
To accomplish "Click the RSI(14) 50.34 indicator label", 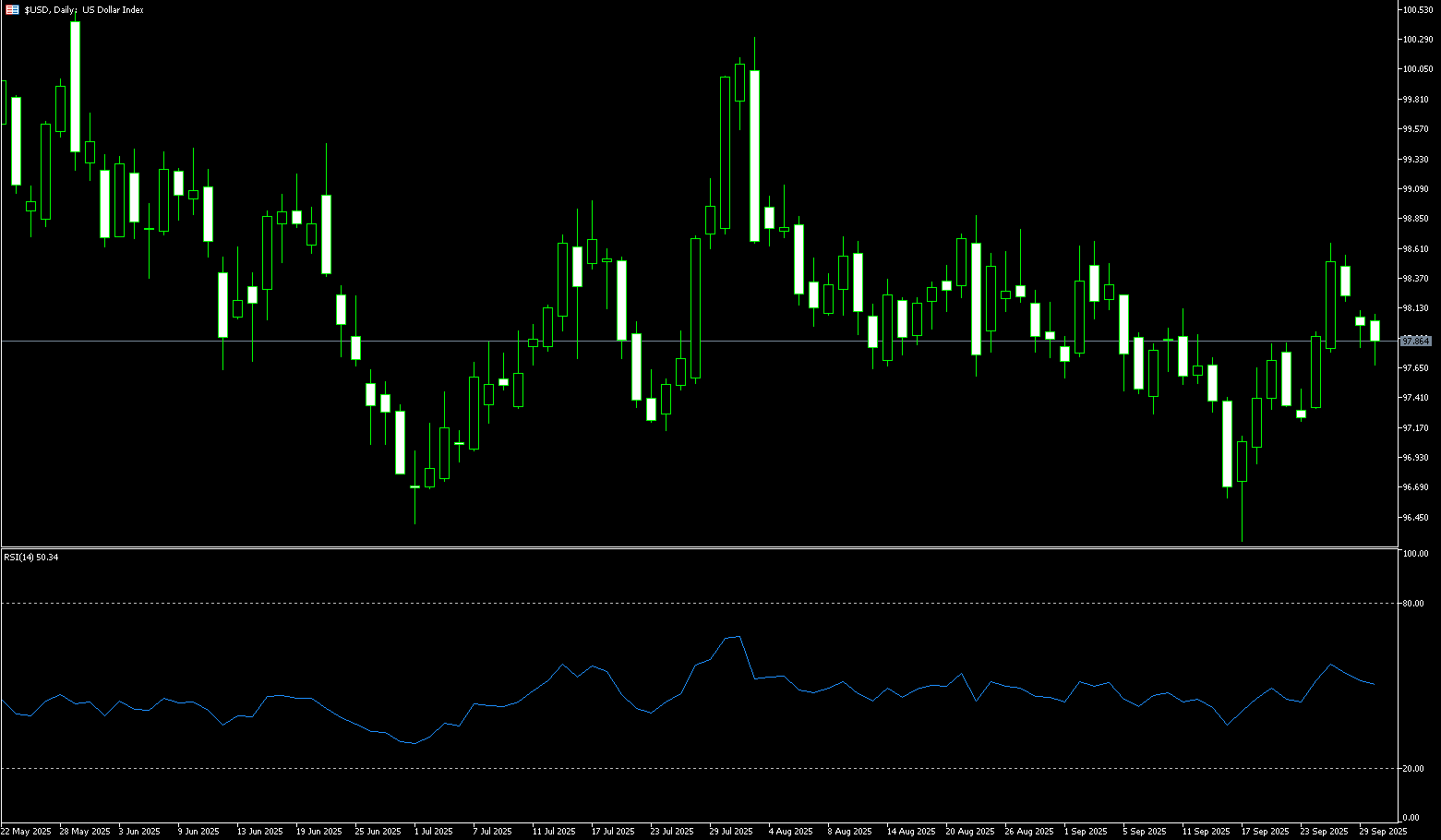I will (31, 558).
